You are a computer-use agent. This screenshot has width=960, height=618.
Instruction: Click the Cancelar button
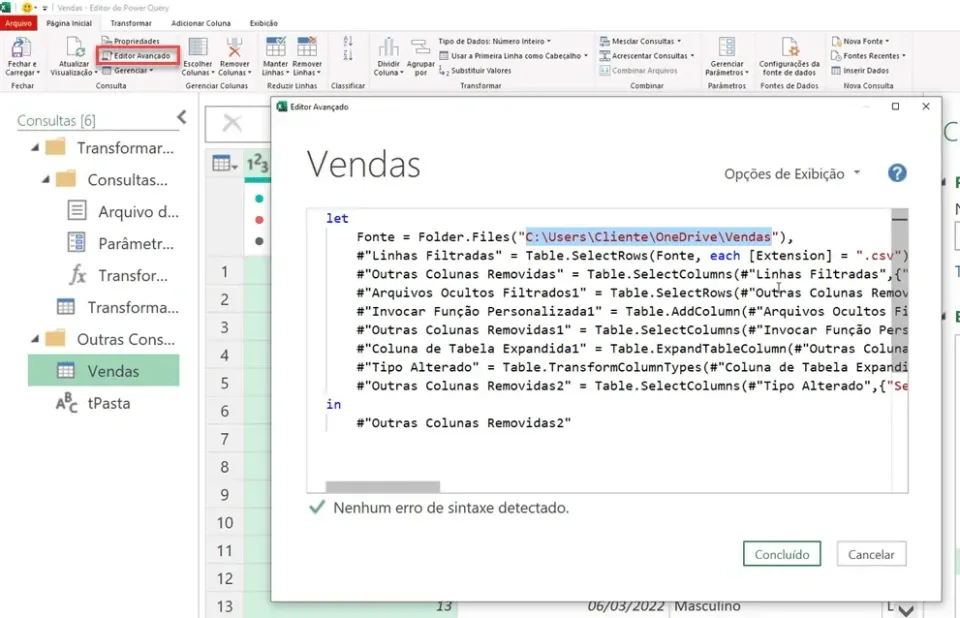point(871,554)
